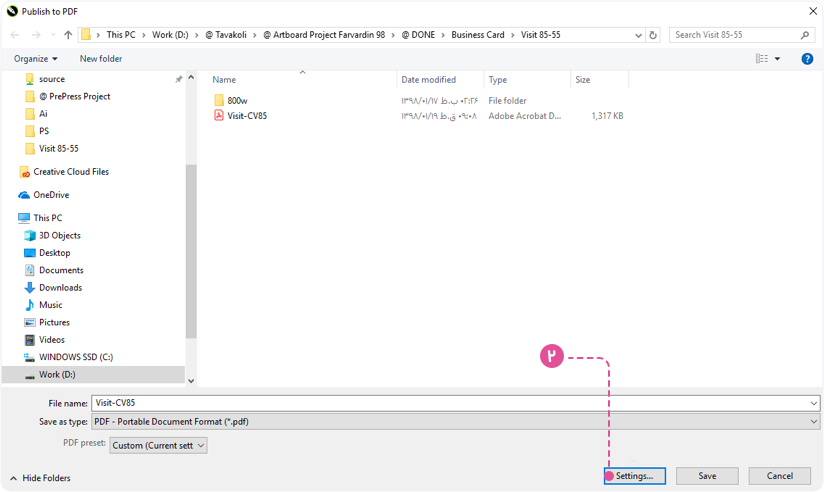Expand the address bar path history dropdown
Image resolution: width=824 pixels, height=492 pixels.
pos(638,35)
